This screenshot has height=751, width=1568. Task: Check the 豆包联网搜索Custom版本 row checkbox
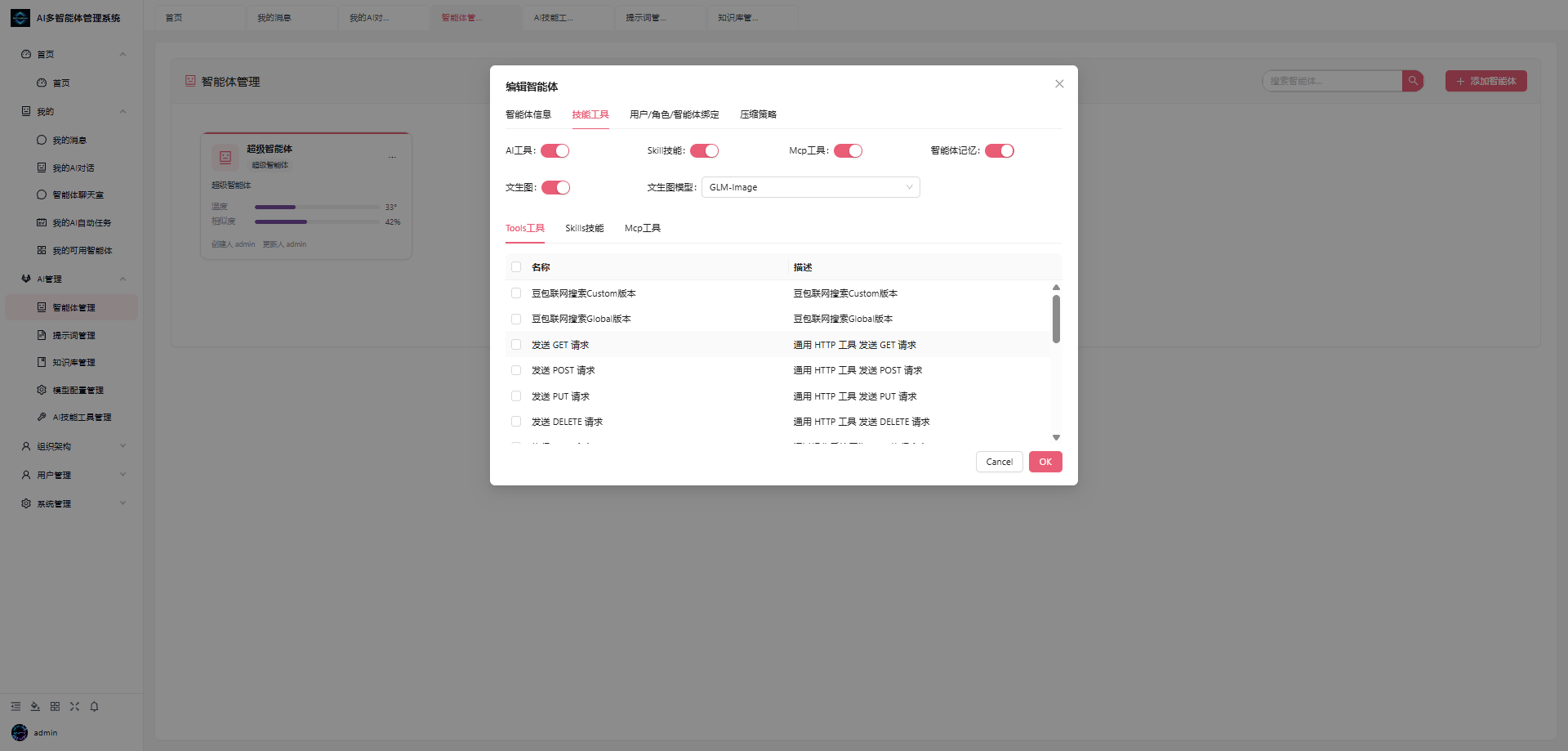click(516, 293)
